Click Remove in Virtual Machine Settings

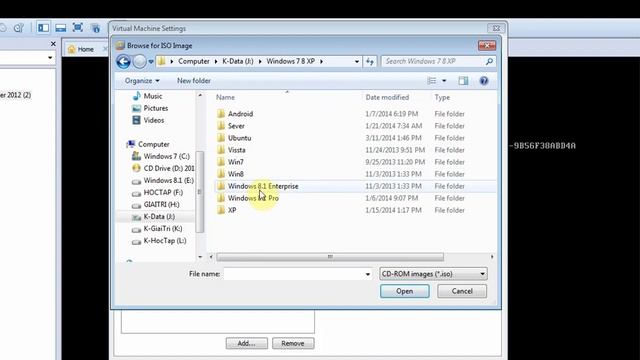coord(293,343)
